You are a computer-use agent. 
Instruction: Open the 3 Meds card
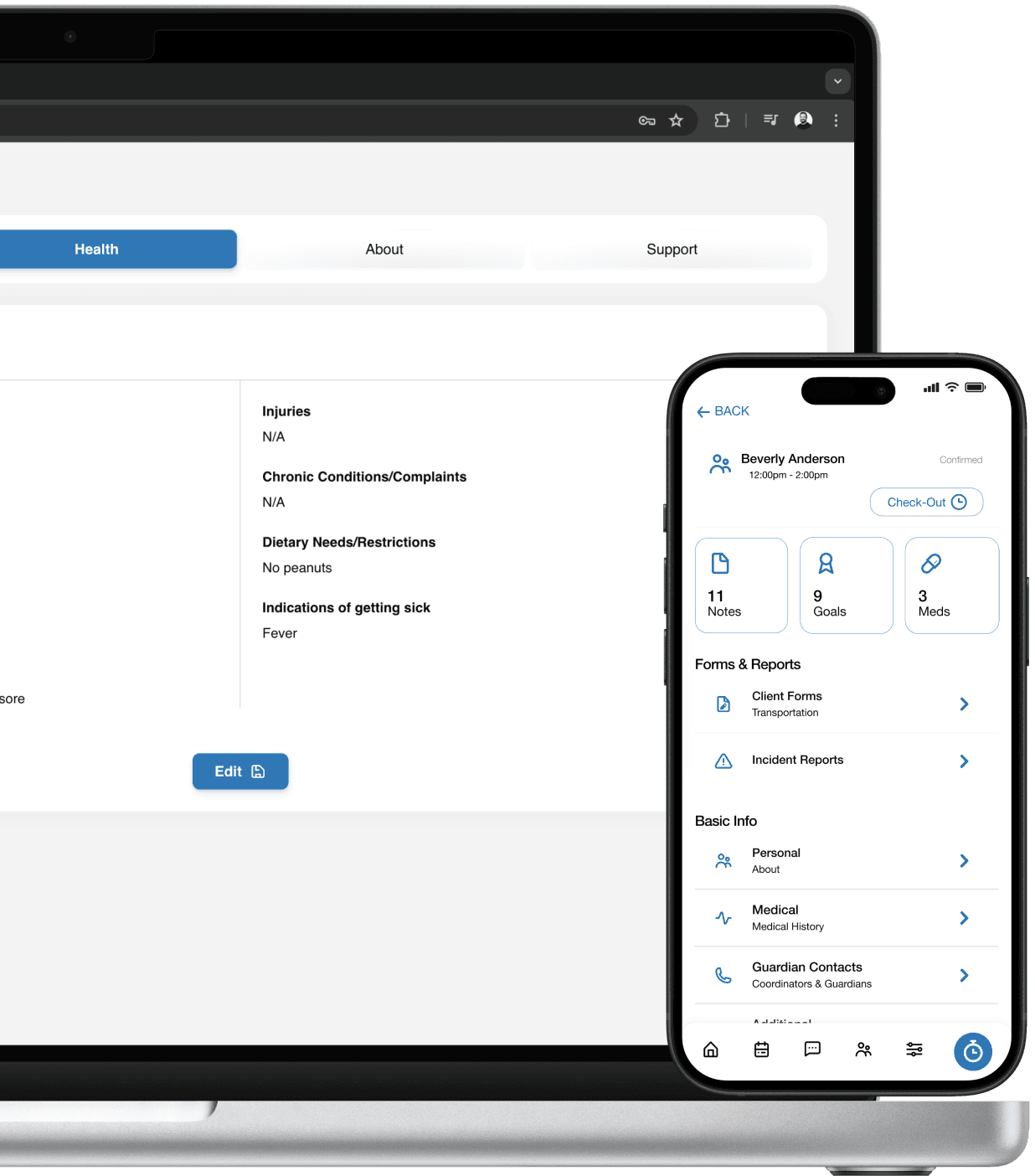coord(952,585)
